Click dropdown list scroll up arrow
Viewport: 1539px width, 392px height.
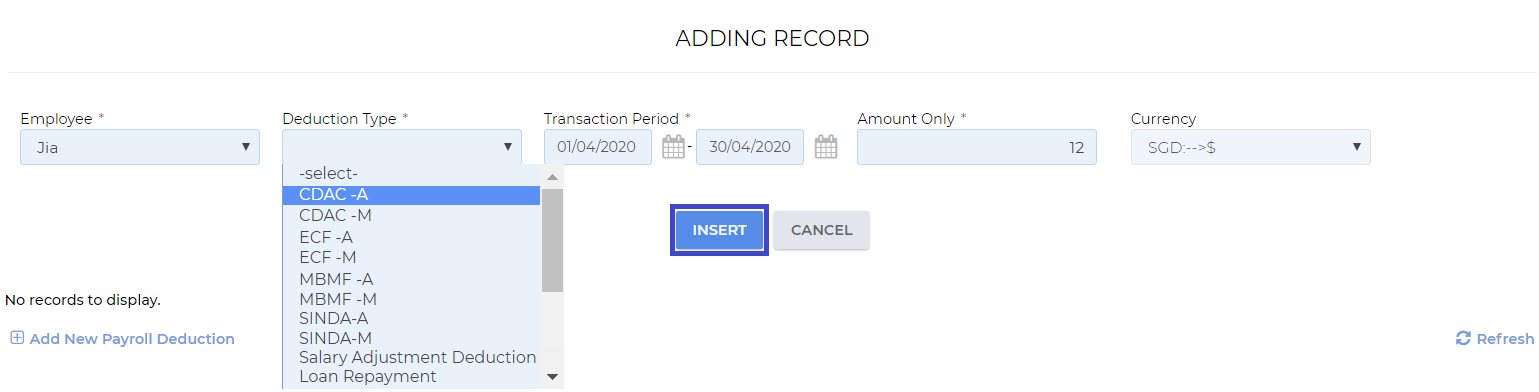point(552,176)
